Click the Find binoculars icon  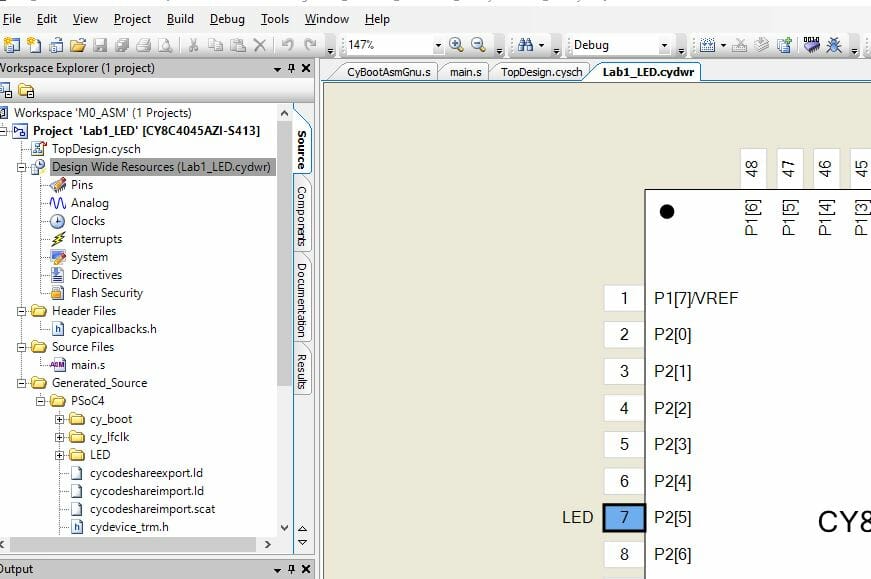(525, 45)
